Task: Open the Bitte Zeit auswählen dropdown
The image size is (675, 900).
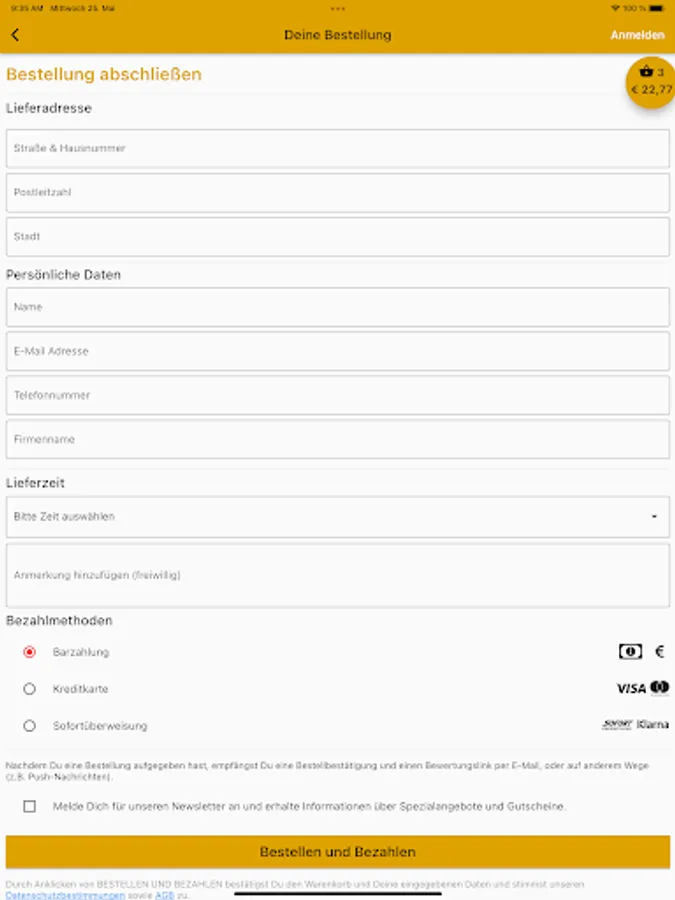Action: (x=337, y=517)
